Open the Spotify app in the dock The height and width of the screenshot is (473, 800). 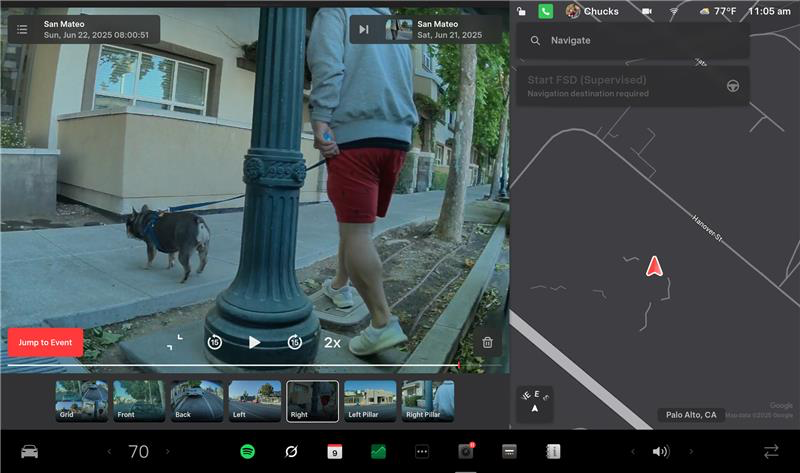click(x=247, y=452)
